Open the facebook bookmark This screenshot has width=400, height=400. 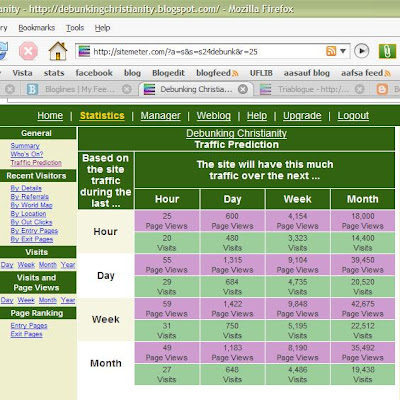click(94, 73)
